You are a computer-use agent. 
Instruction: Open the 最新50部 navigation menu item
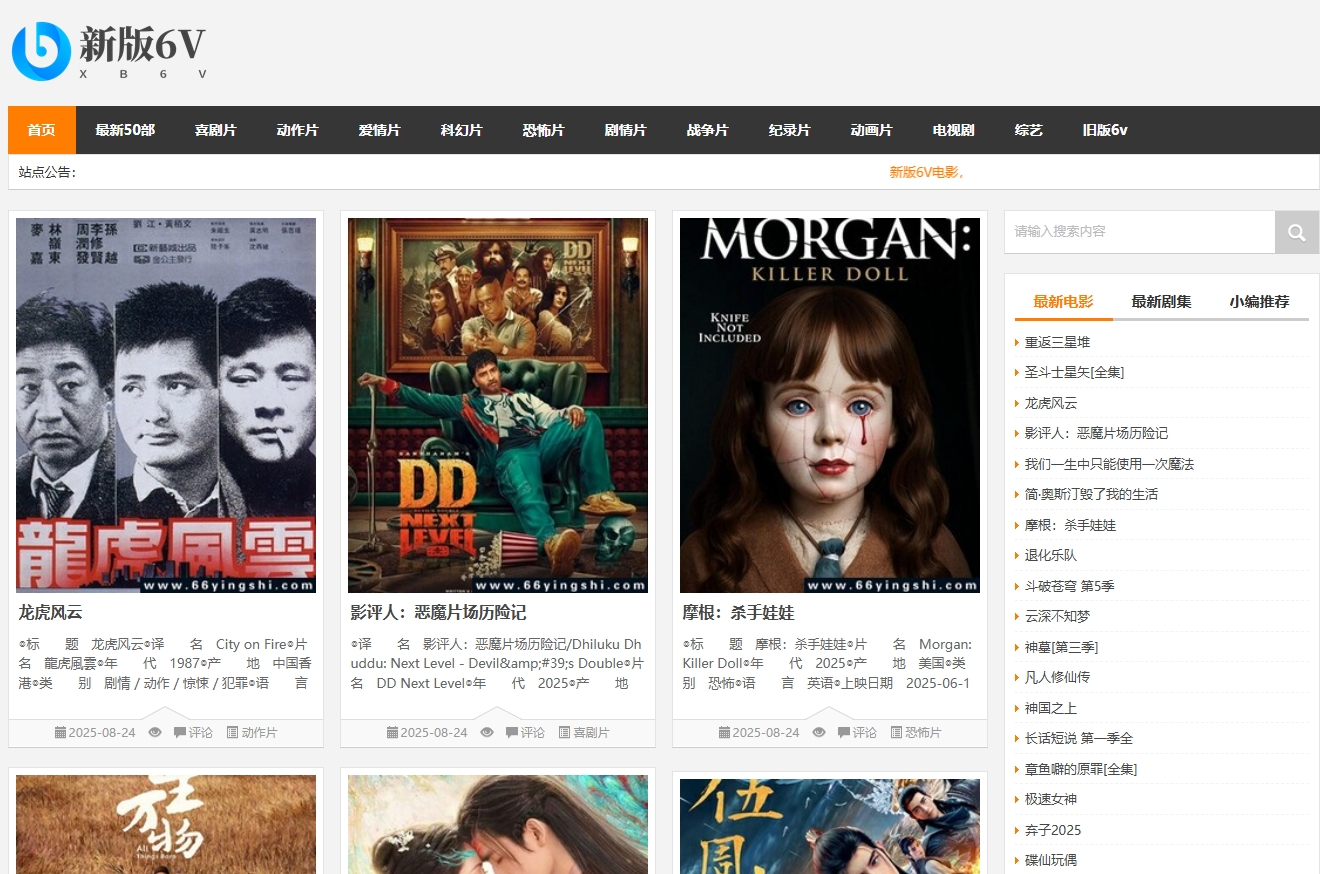pos(125,130)
